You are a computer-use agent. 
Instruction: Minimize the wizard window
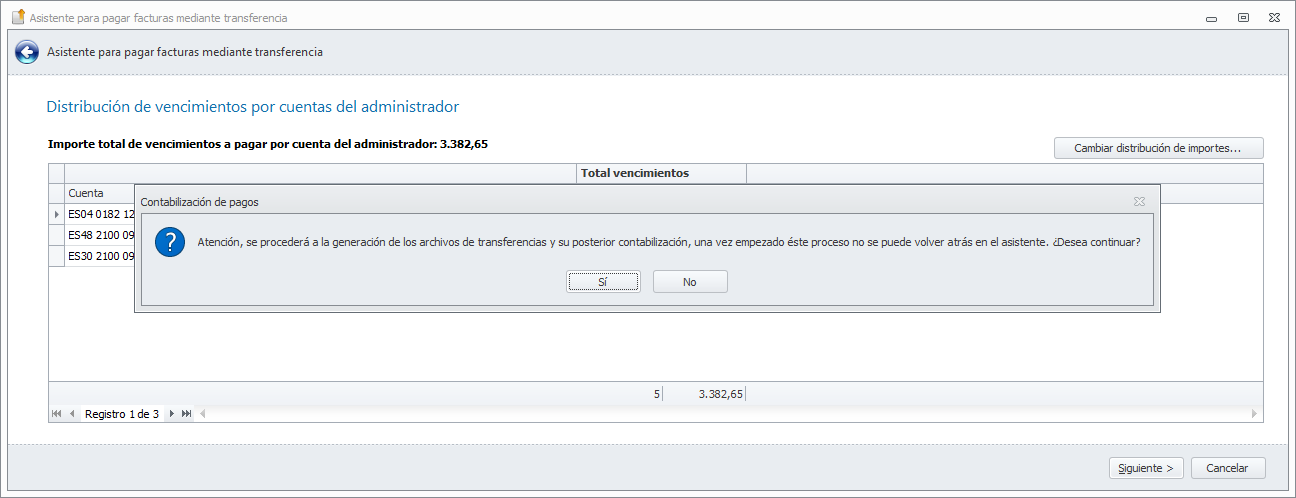tap(1212, 17)
